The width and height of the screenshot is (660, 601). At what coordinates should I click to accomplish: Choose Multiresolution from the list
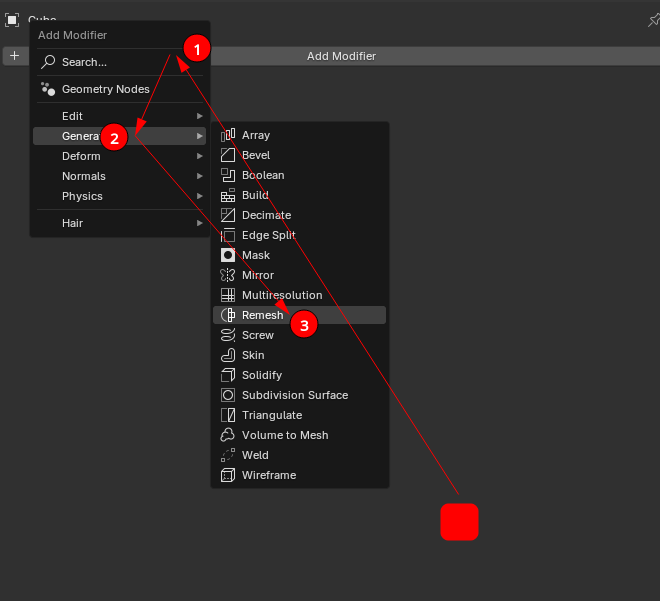click(x=282, y=295)
